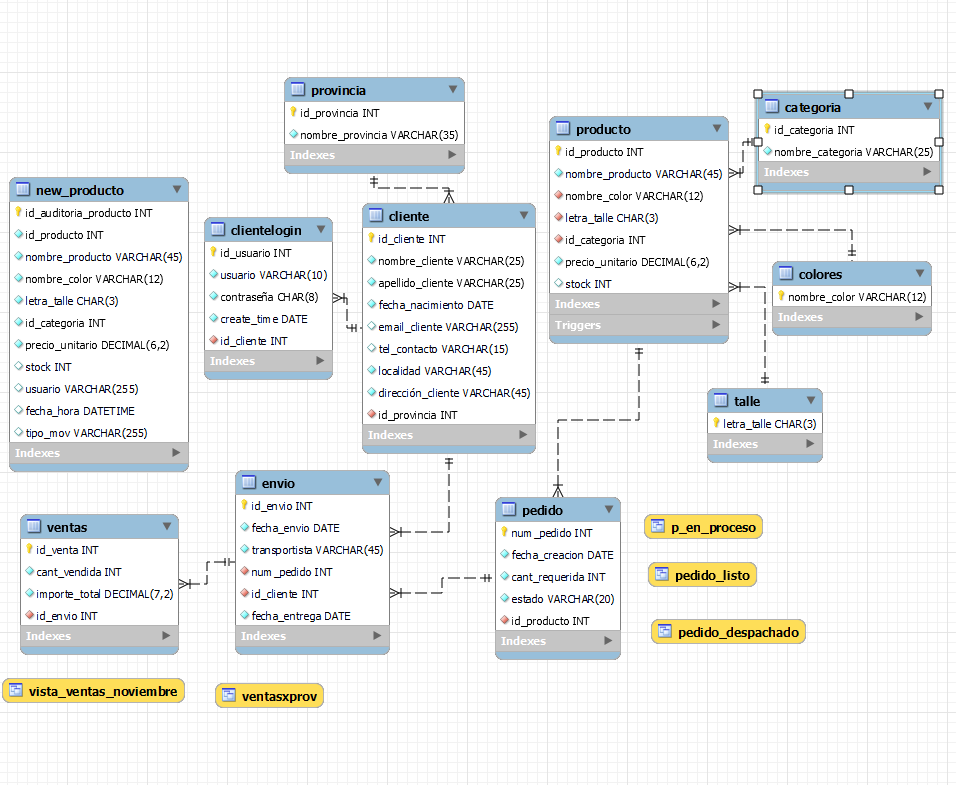Screen dimensions: 956x785
Task: Click the producto table icon
Action: [x=563, y=129]
